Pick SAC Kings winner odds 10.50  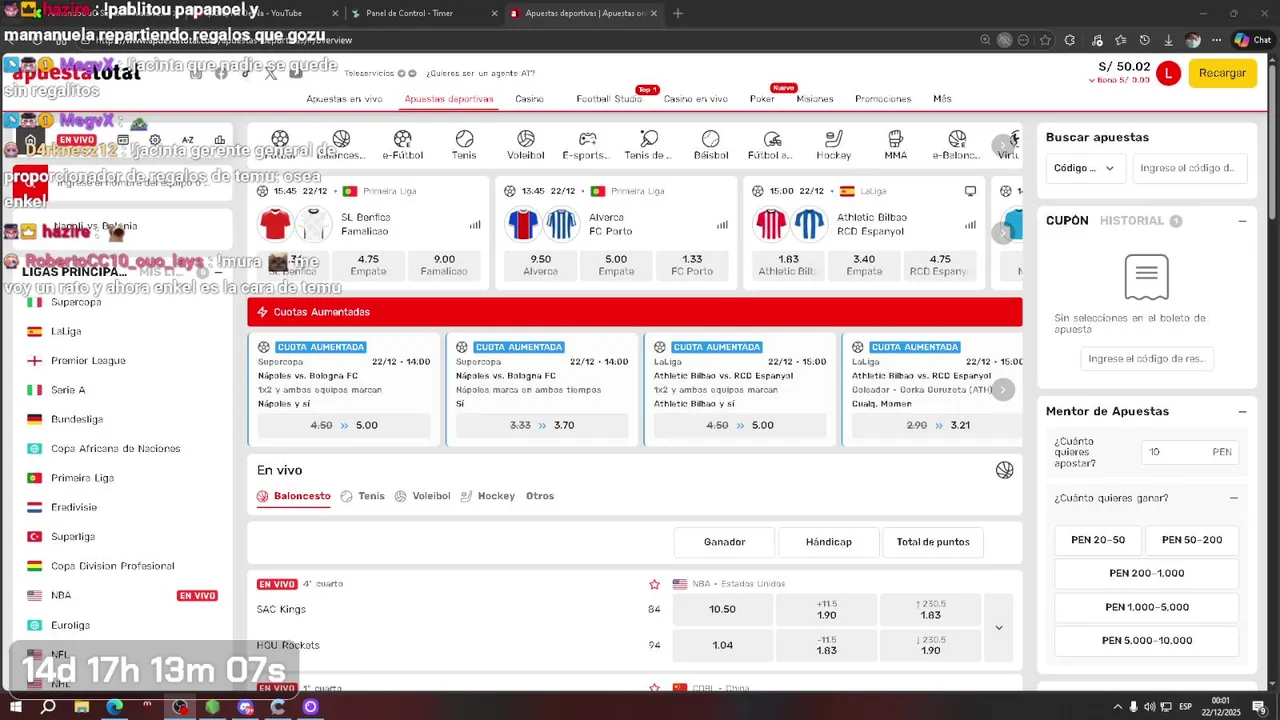click(722, 609)
